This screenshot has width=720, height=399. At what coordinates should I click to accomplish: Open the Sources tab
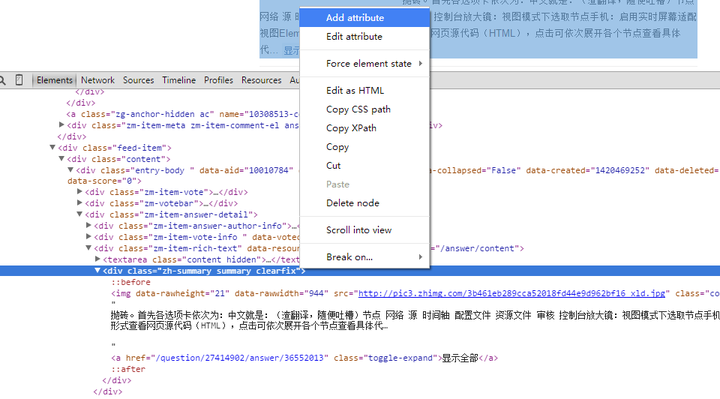[x=138, y=80]
